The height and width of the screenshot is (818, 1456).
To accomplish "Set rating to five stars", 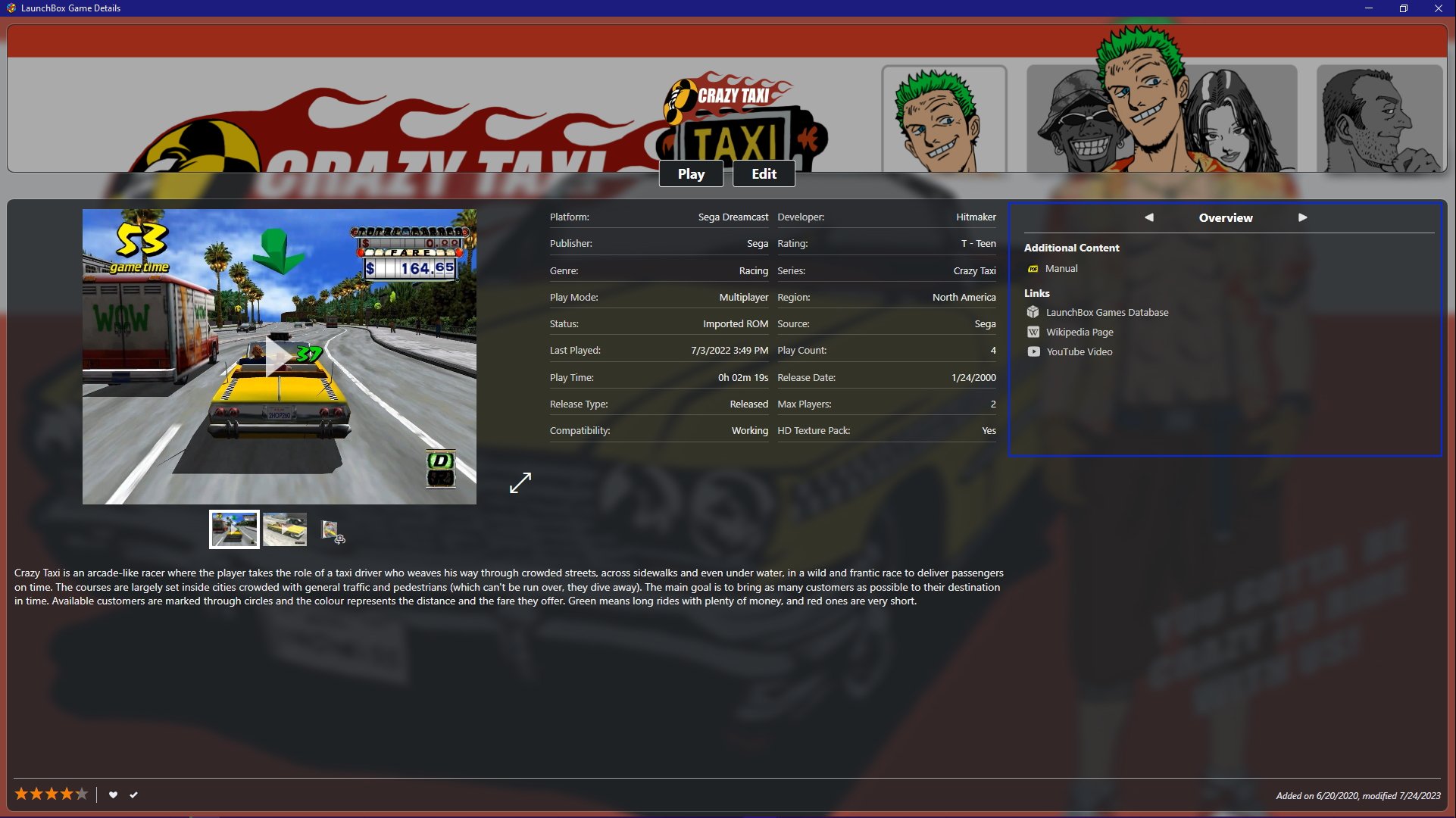I will point(82,794).
